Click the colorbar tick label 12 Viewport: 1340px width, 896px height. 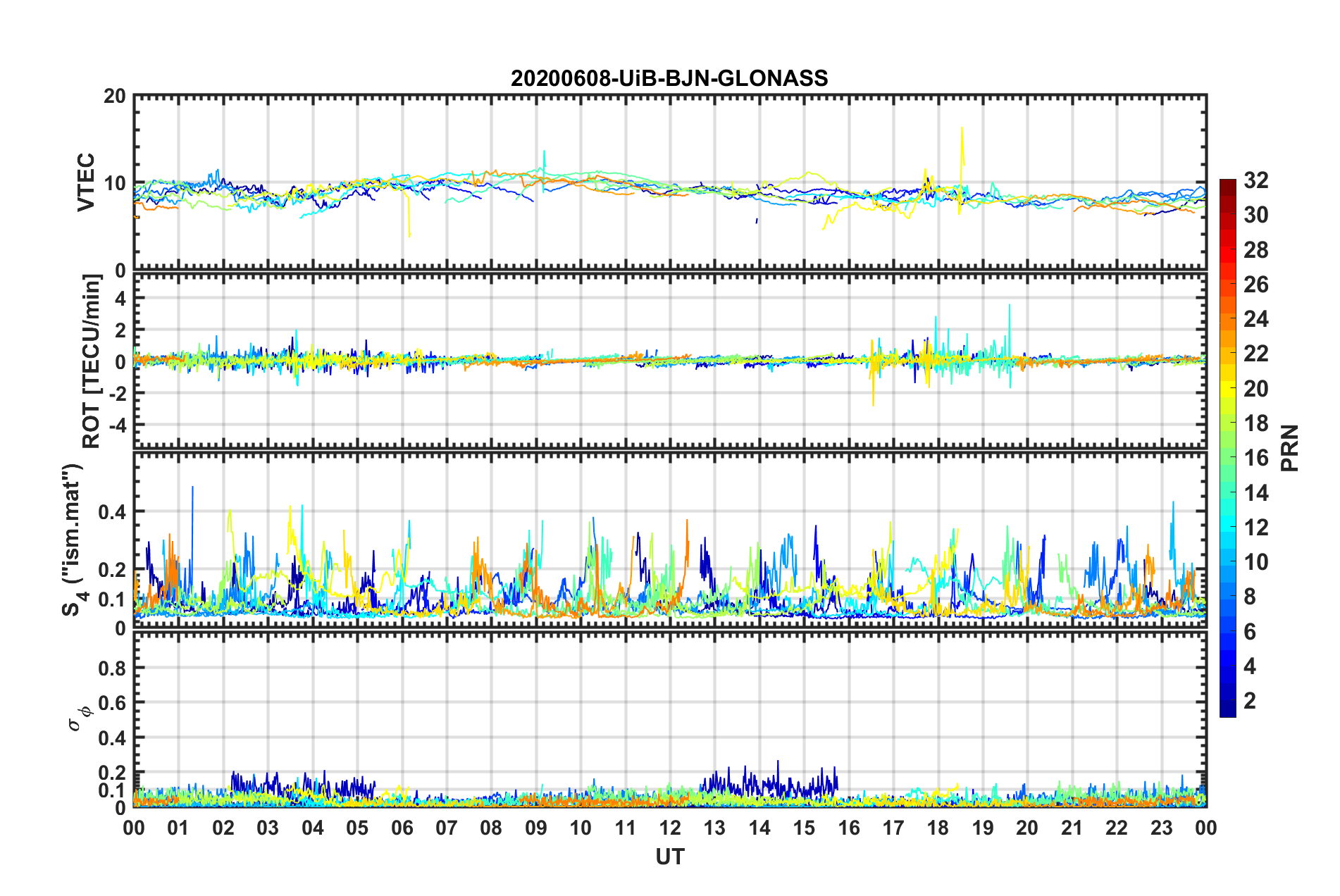(1256, 528)
